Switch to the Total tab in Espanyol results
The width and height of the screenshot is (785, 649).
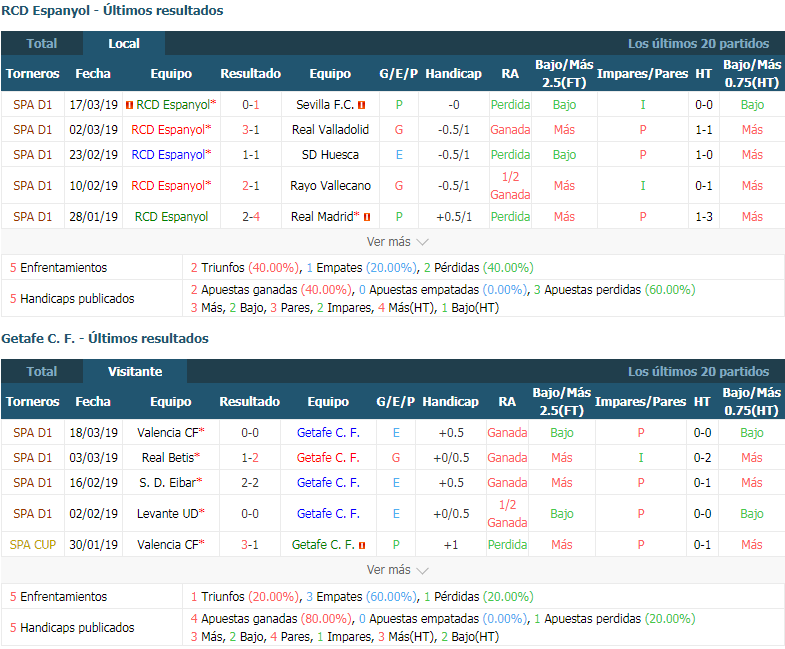[42, 44]
